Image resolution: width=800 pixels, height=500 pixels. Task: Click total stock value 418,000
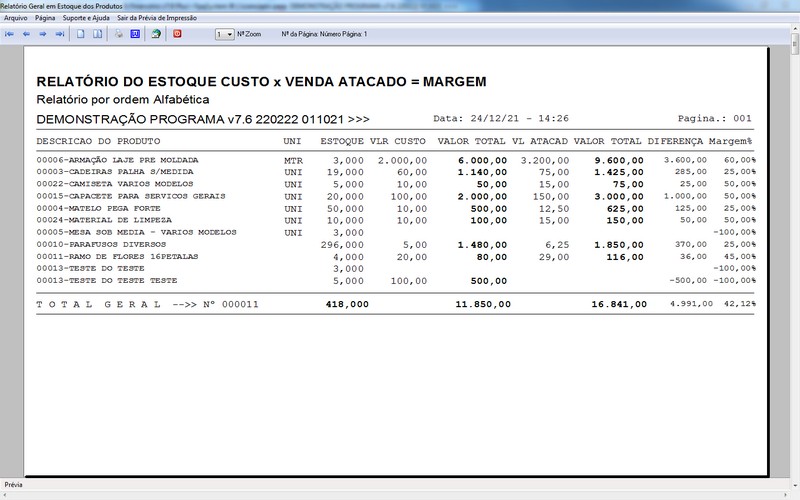pyautogui.click(x=347, y=305)
